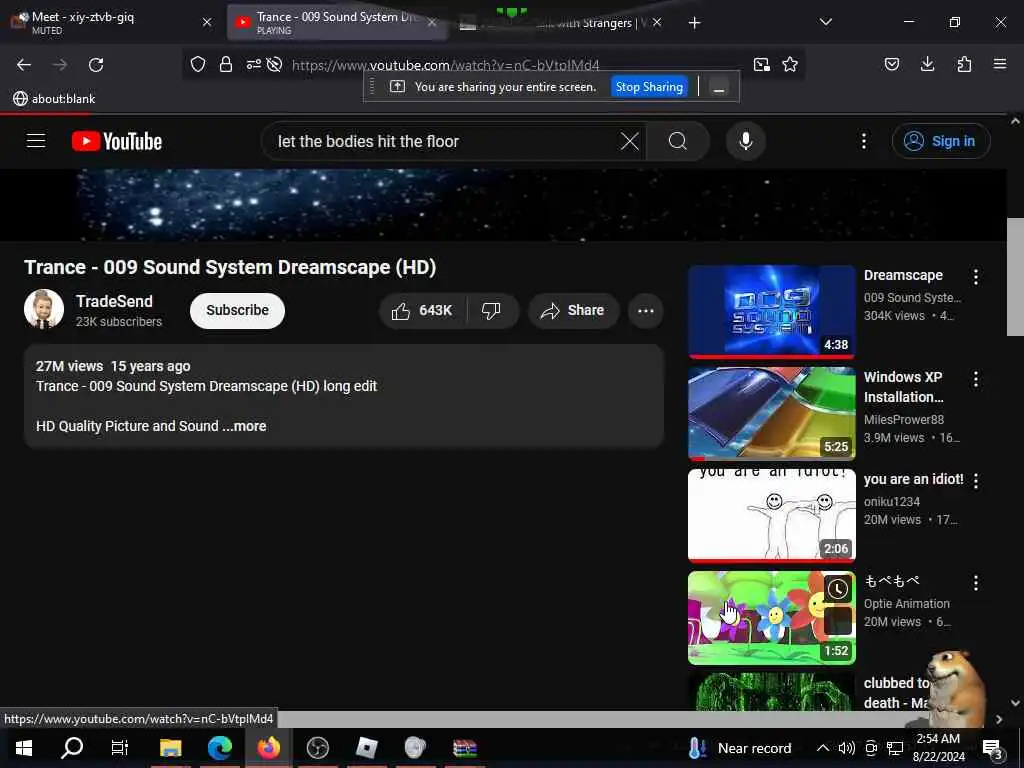This screenshot has width=1024, height=768.
Task: Open the Windows XP Installation title link
Action: (903, 387)
